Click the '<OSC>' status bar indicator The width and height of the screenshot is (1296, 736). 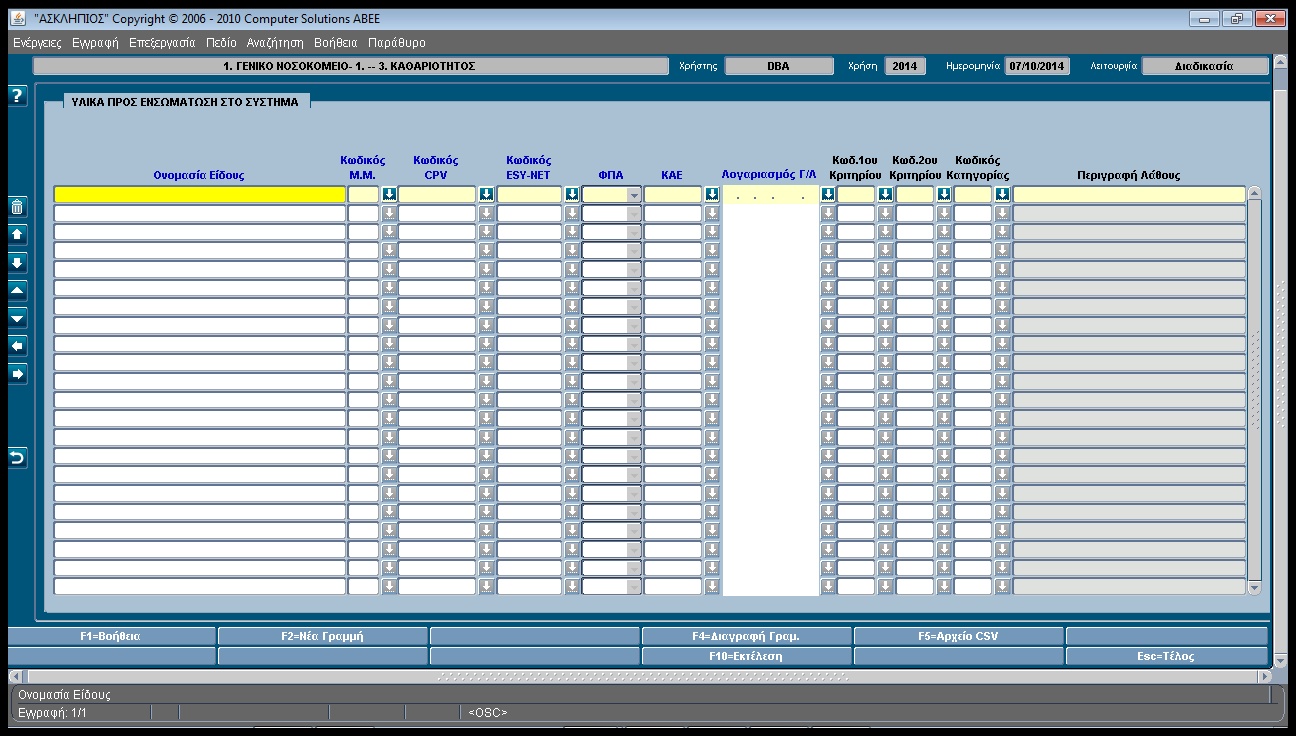[x=488, y=713]
